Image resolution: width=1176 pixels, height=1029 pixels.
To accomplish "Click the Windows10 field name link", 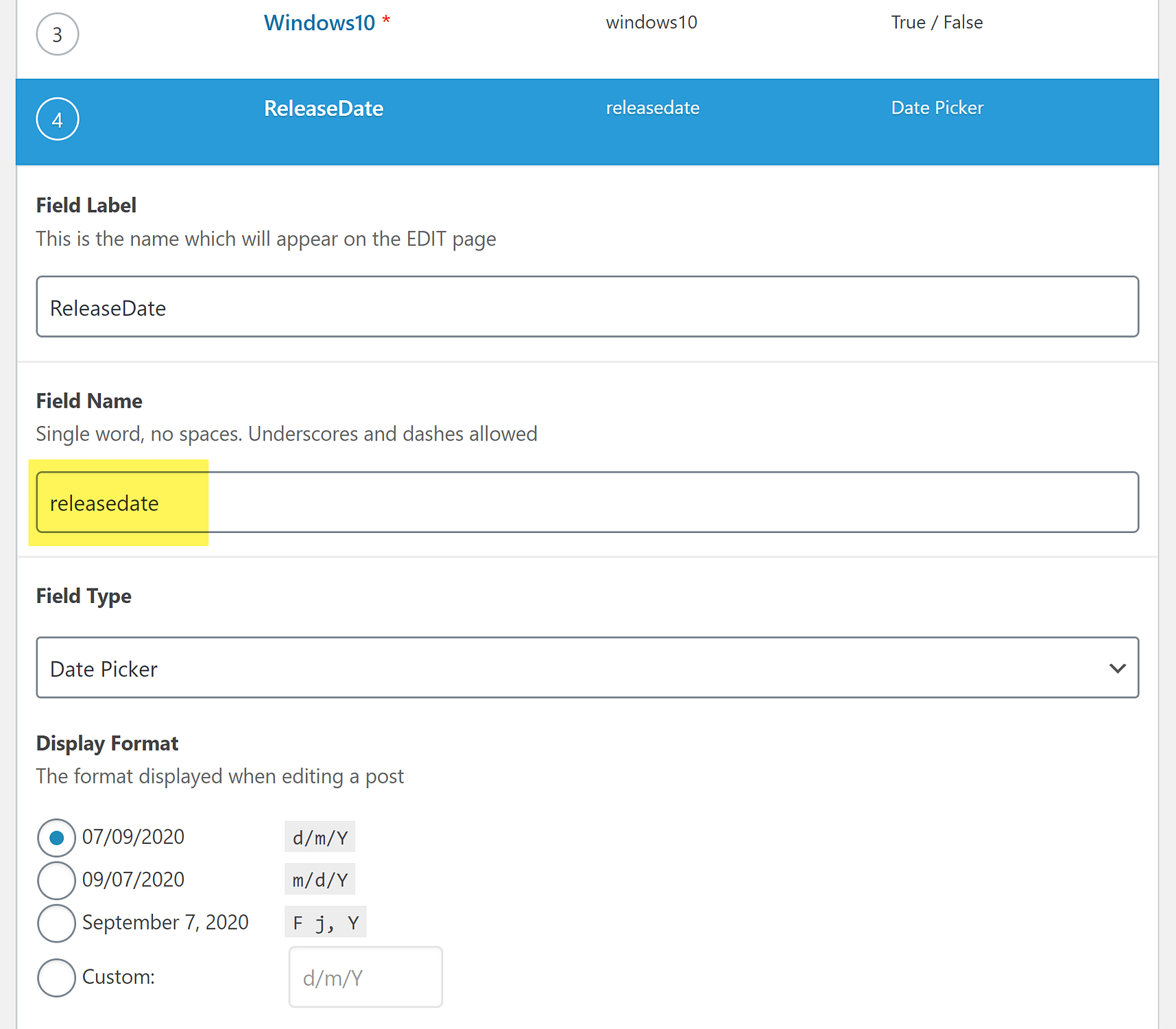I will [320, 22].
